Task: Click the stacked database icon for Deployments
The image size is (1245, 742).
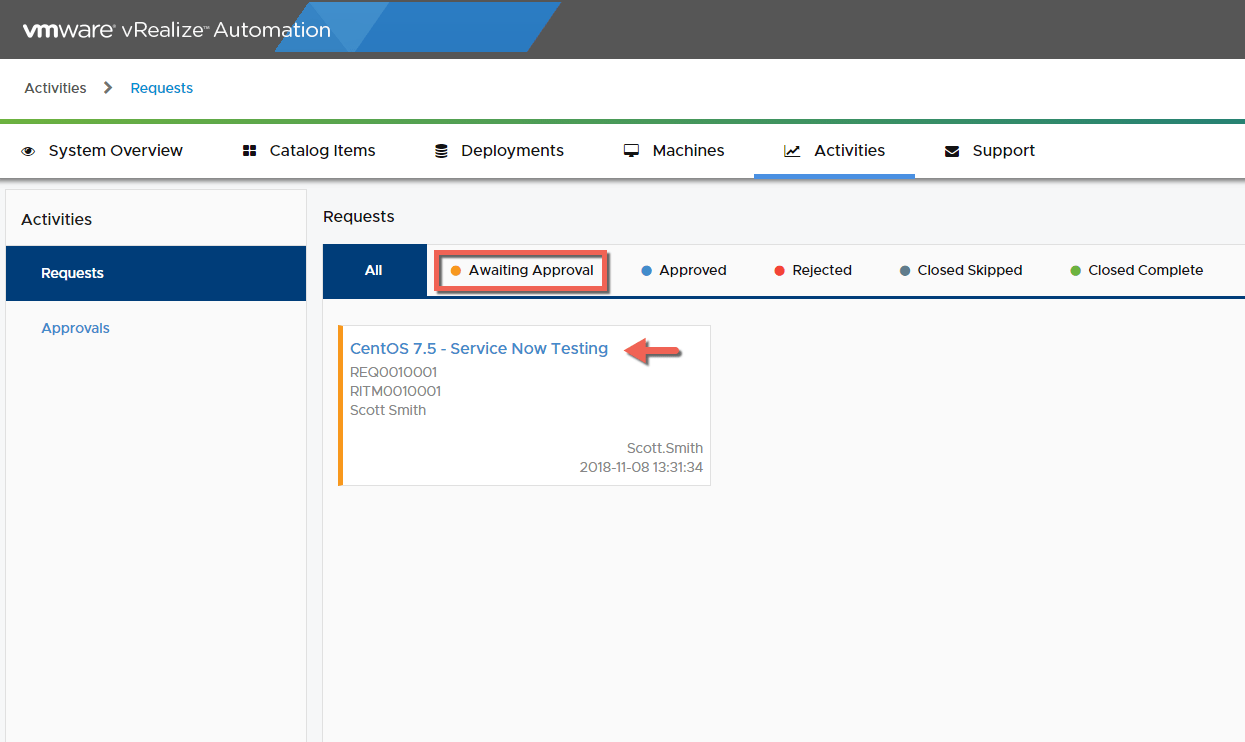Action: (441, 151)
